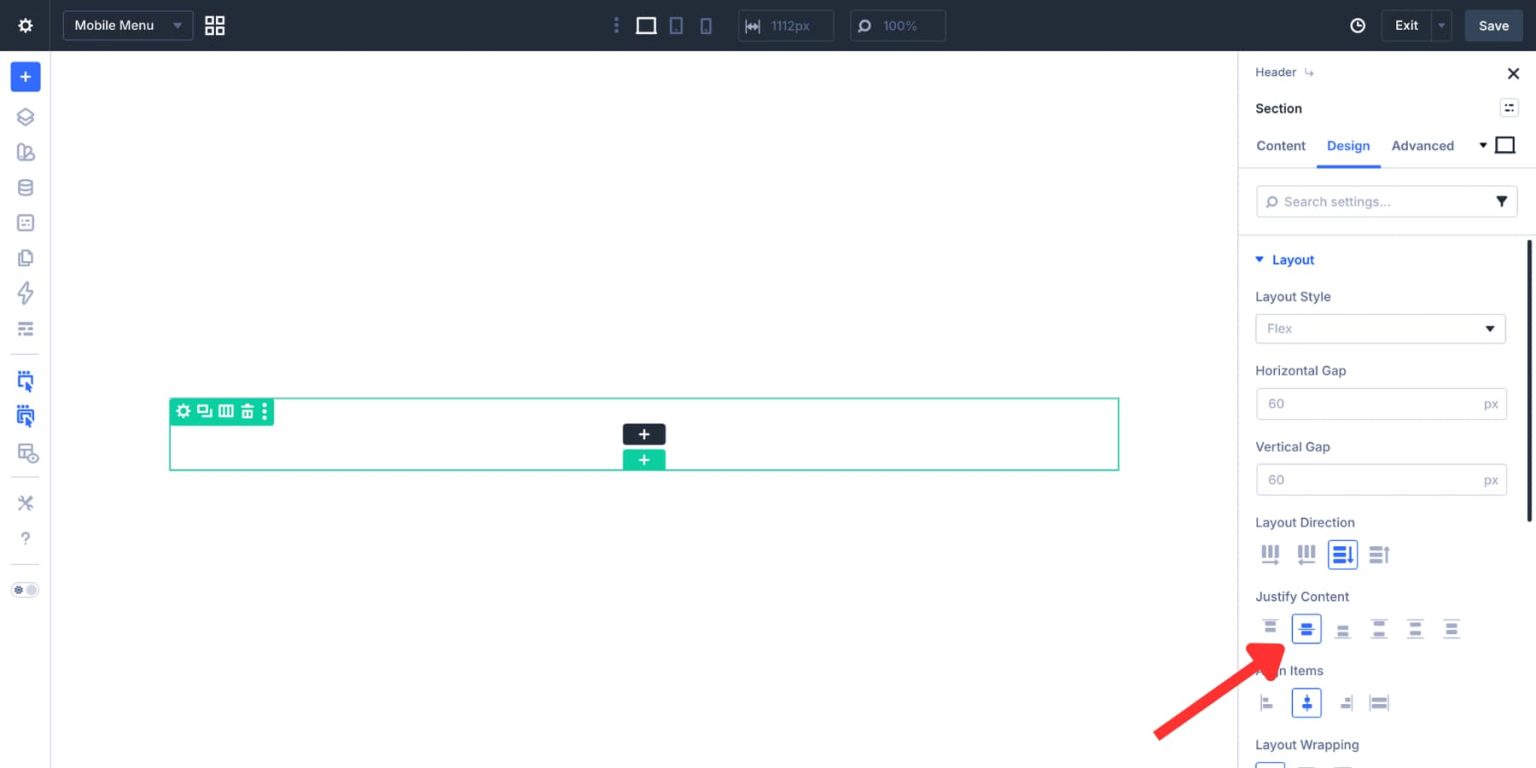1536x768 pixels.
Task: Open the filter funnel in search settings
Action: tap(1501, 202)
